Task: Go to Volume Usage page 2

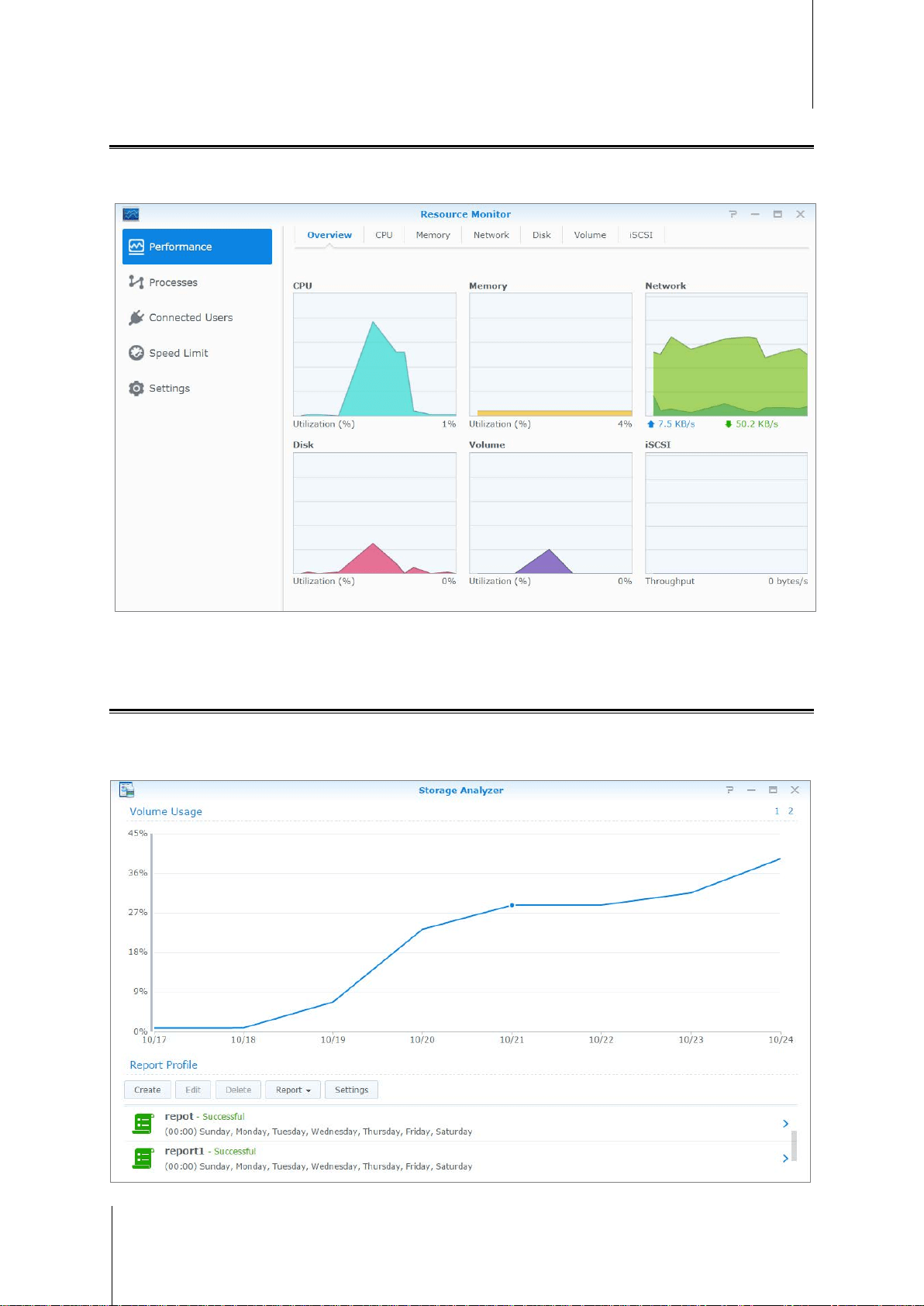Action: (x=791, y=811)
